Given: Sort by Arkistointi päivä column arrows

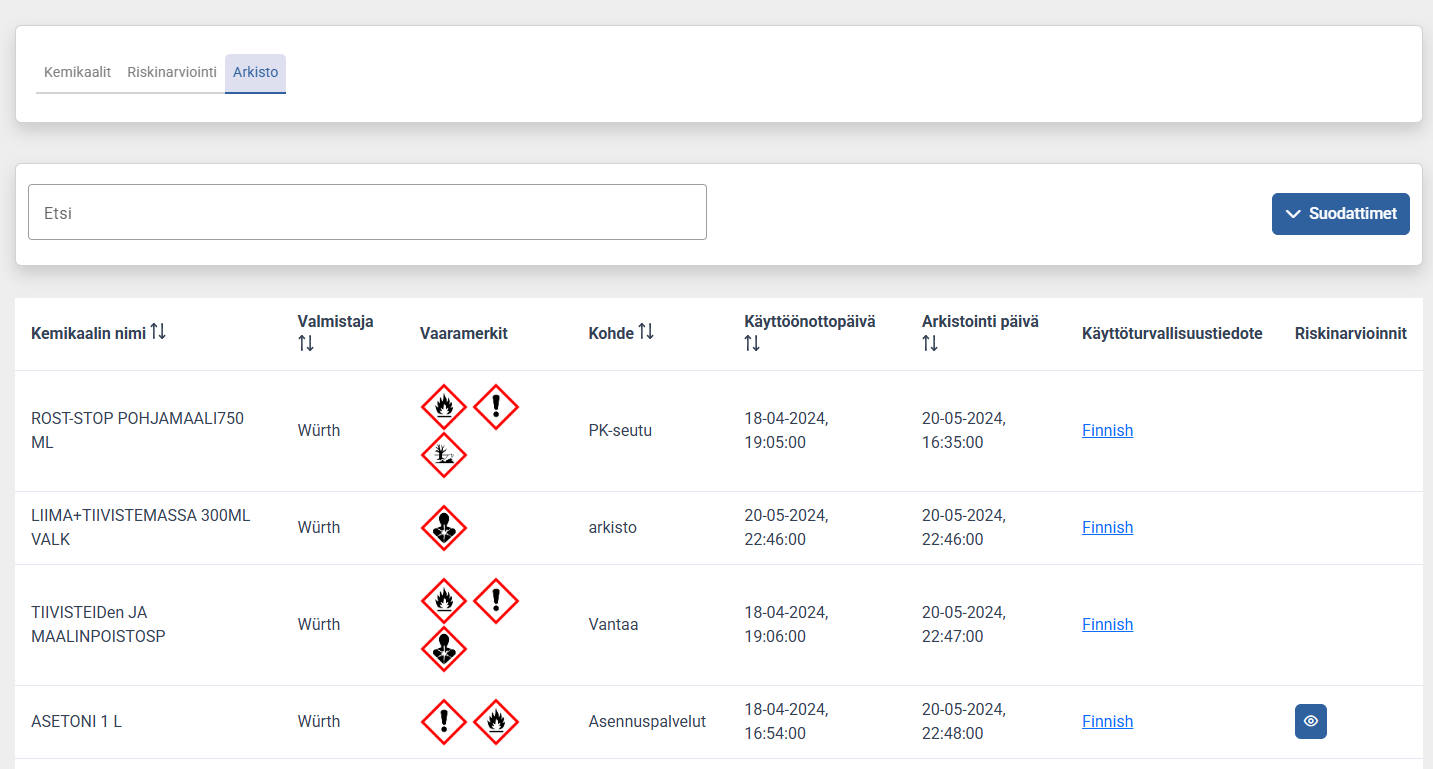Looking at the screenshot, I should click(930, 343).
